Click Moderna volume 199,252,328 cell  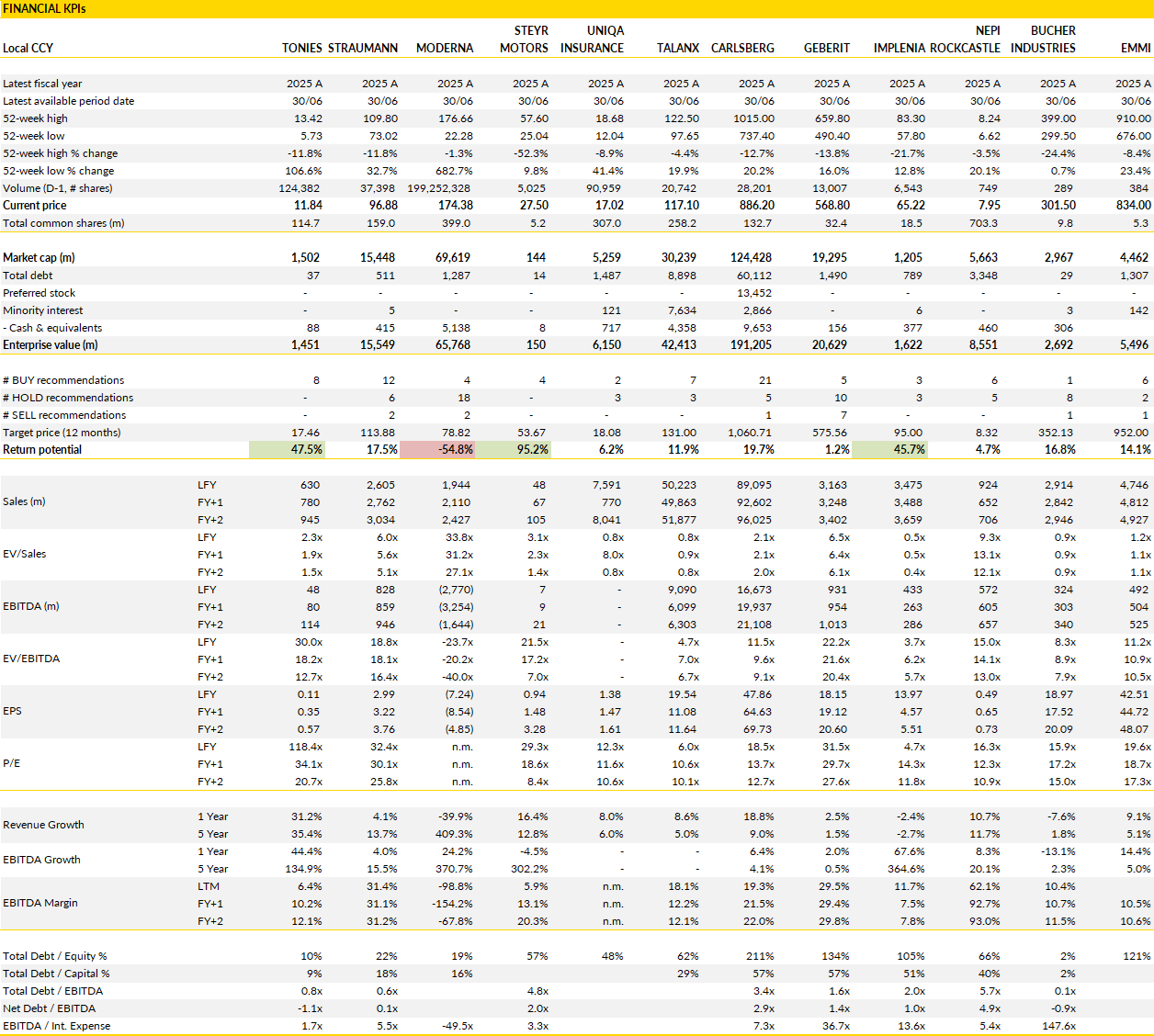pos(440,188)
